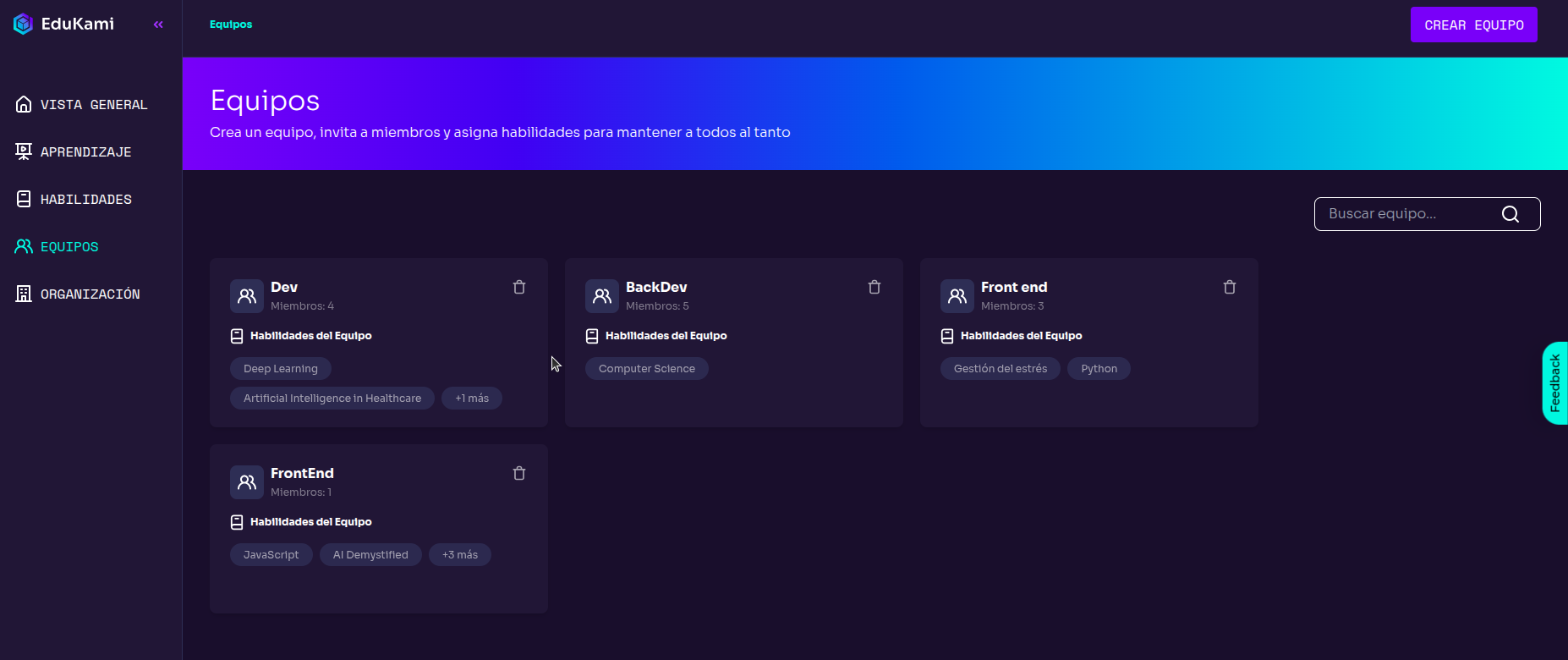This screenshot has height=660, width=1568.
Task: Click the BackDev team avatar icon
Action: tap(602, 296)
